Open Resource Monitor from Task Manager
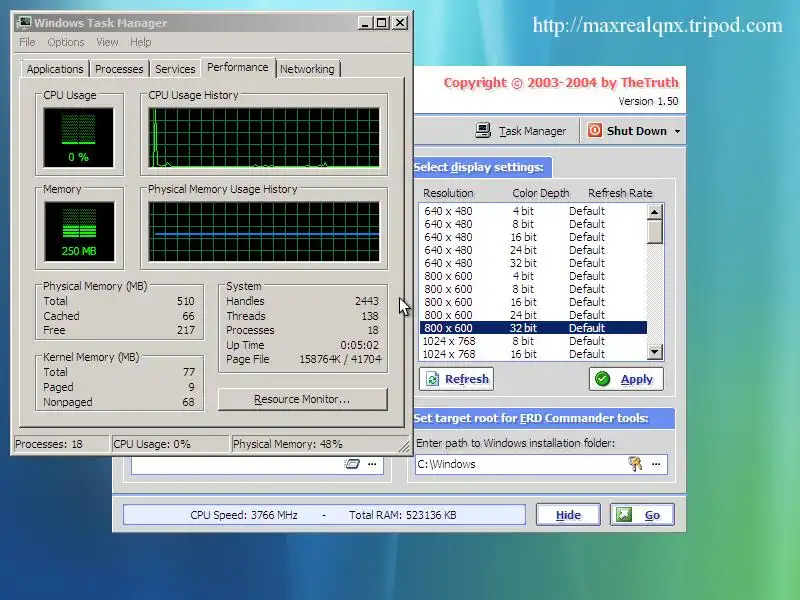This screenshot has width=800, height=600. click(303, 399)
